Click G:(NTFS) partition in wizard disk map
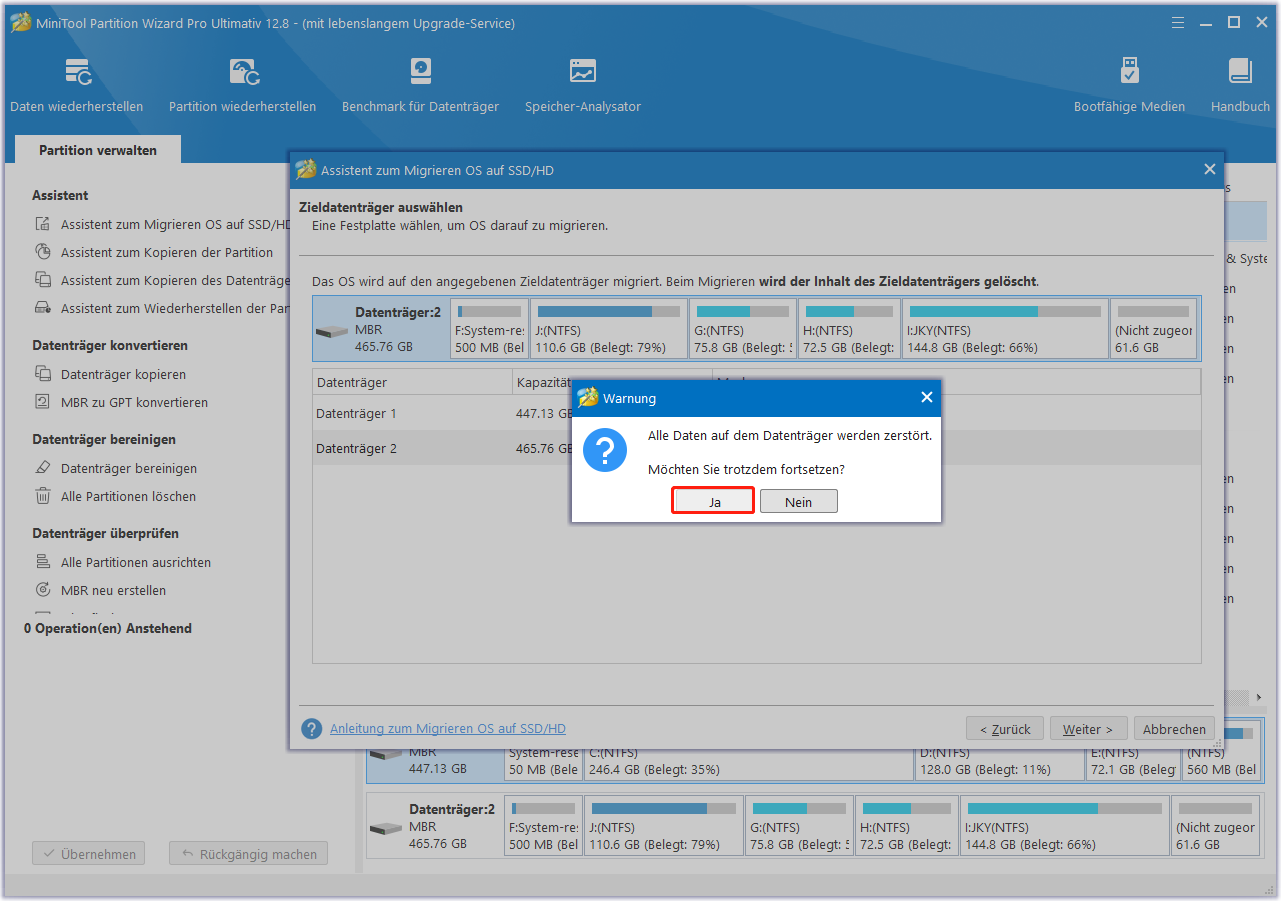1281x901 pixels. coord(743,329)
